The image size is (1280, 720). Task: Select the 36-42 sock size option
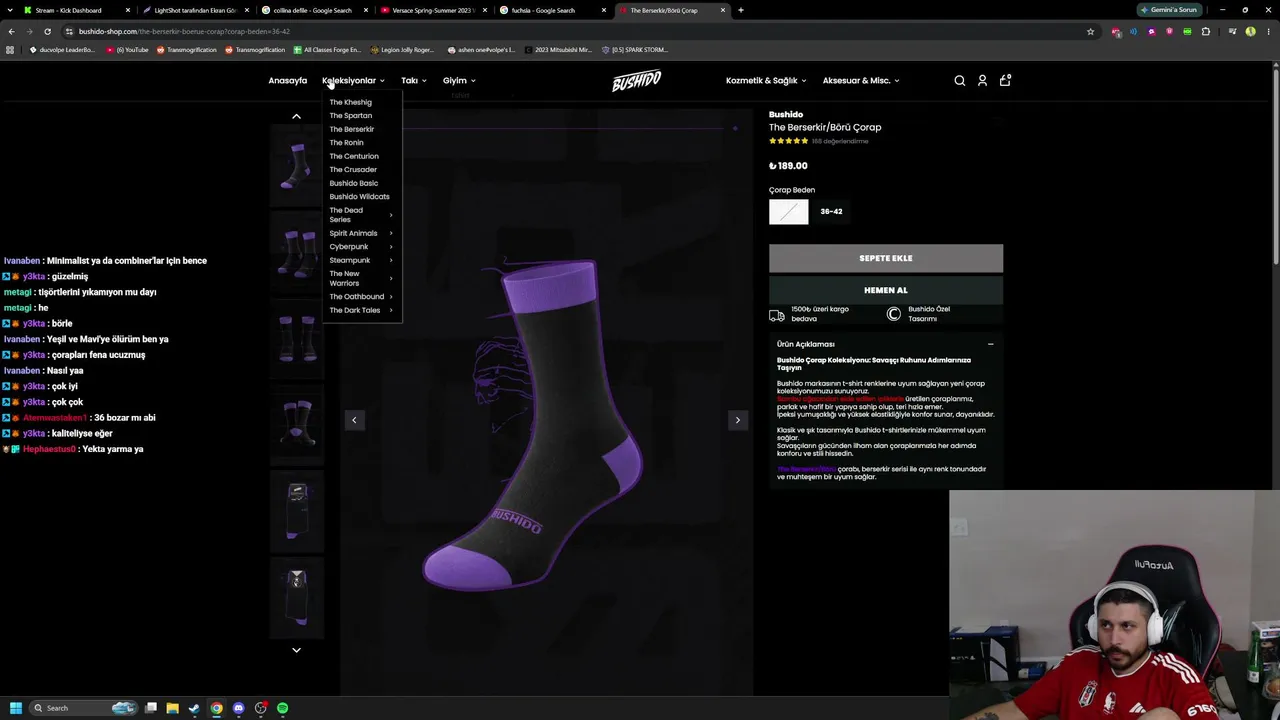pyautogui.click(x=831, y=212)
